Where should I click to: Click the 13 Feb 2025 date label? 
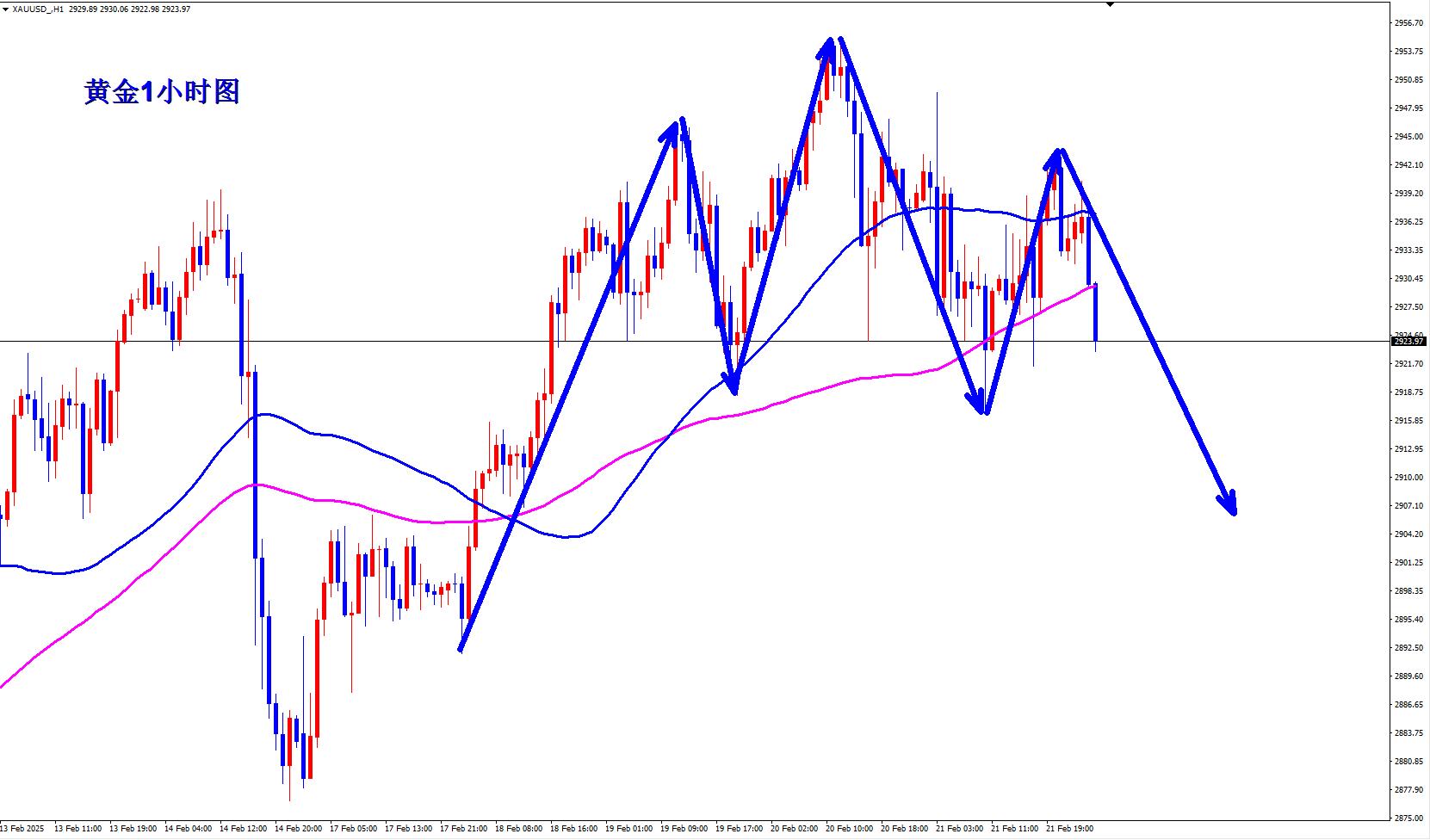(23, 829)
